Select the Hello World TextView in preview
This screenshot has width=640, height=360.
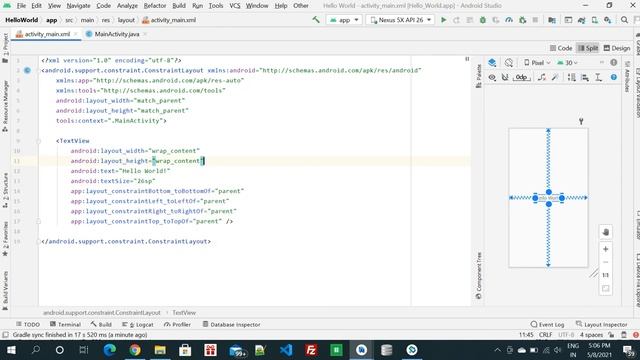pos(548,198)
